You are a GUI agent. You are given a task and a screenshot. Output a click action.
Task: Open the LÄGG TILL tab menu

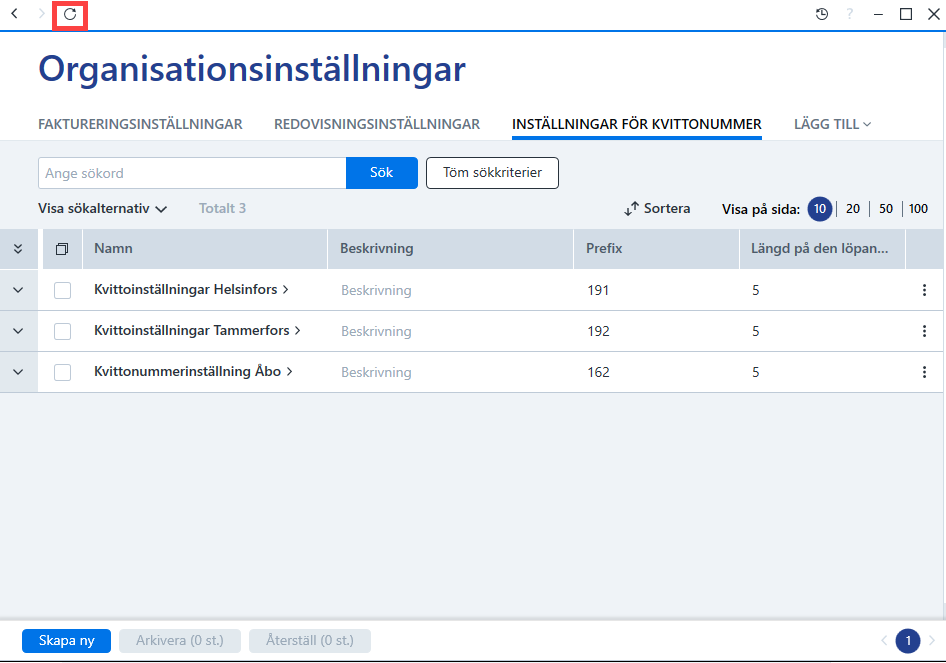(x=832, y=124)
